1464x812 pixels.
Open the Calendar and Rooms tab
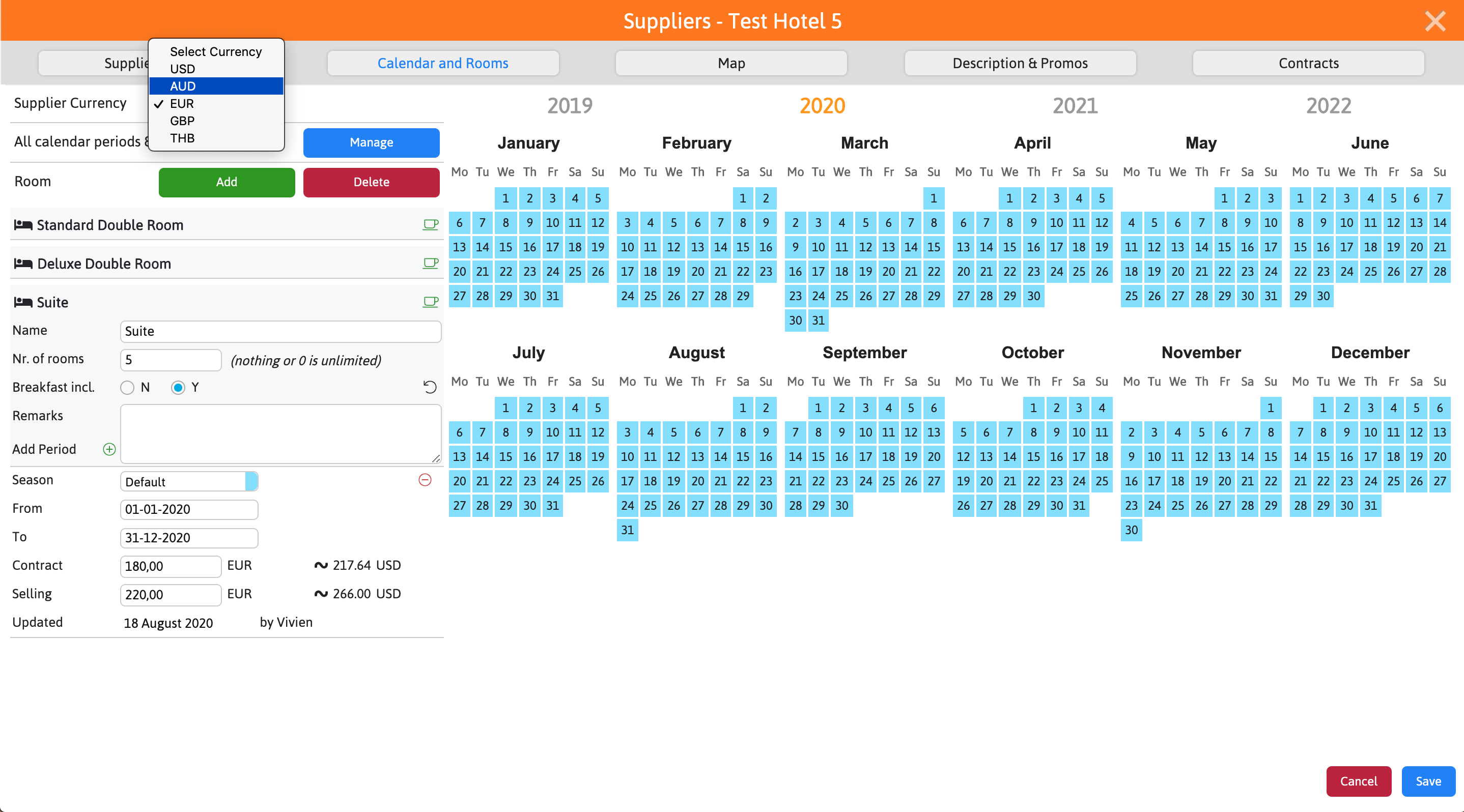[x=443, y=63]
